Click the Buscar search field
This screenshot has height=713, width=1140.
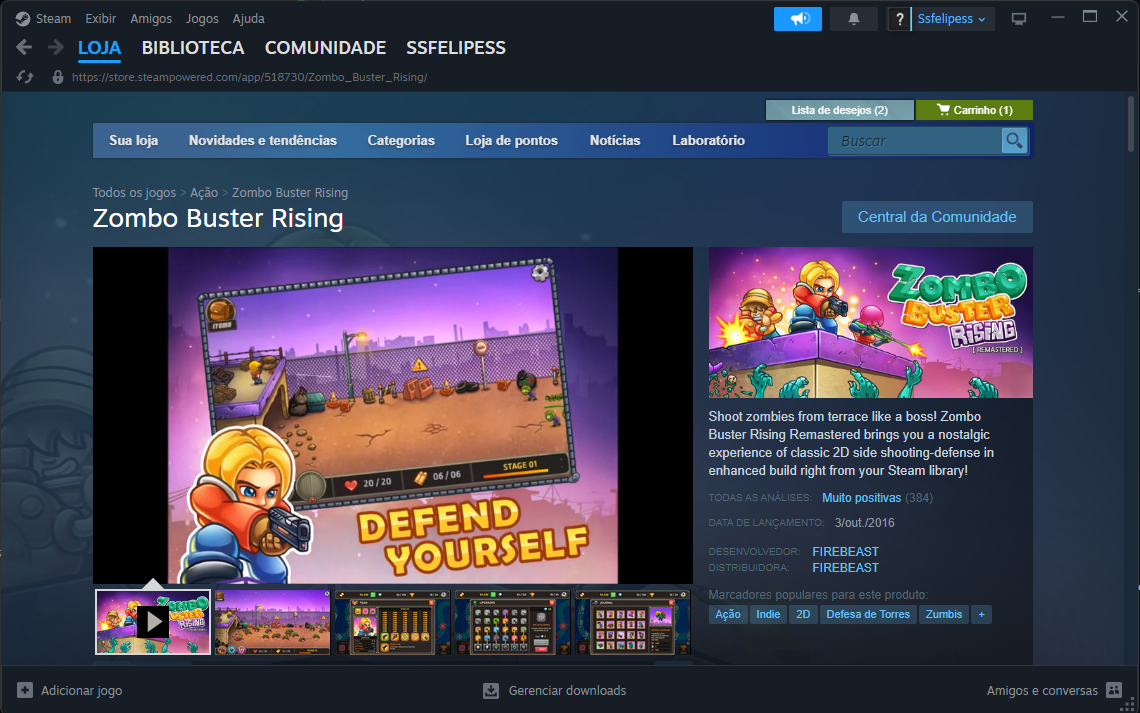[x=915, y=140]
